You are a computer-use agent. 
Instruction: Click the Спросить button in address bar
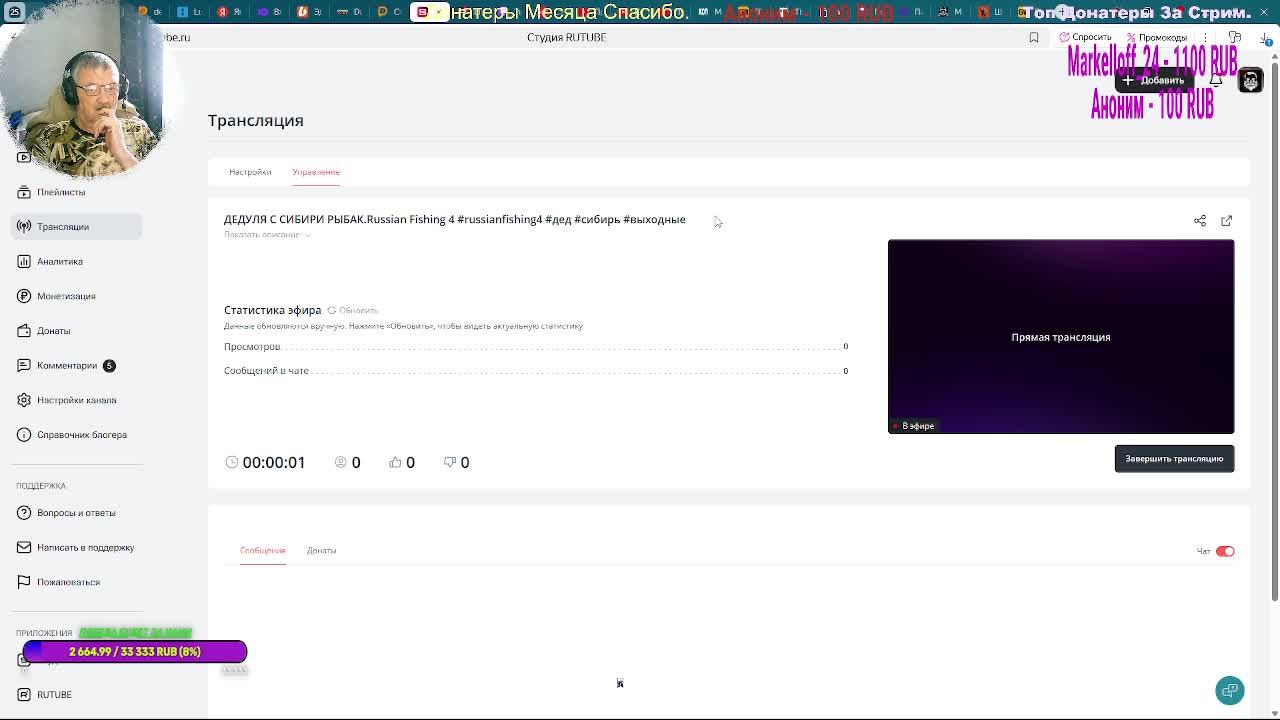click(1085, 38)
